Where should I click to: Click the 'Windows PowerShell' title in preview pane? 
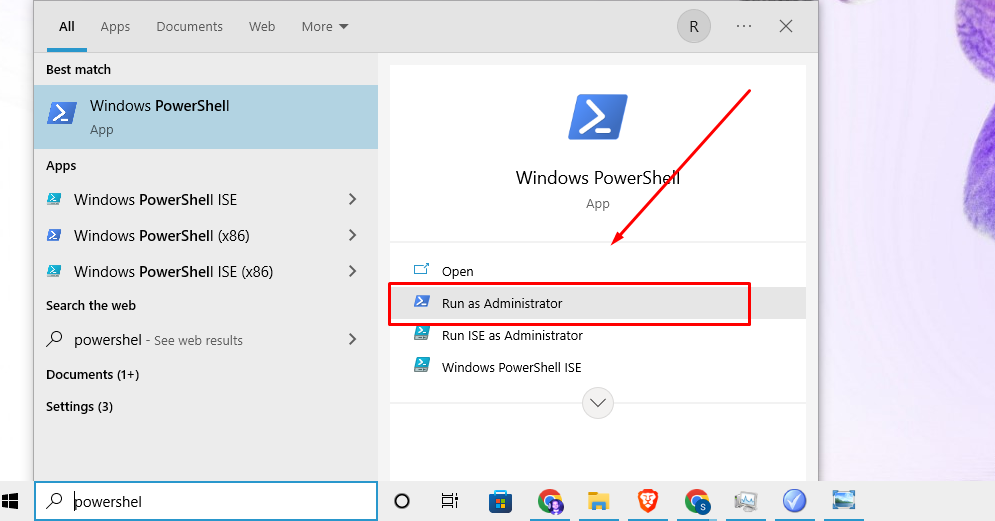coord(598,178)
